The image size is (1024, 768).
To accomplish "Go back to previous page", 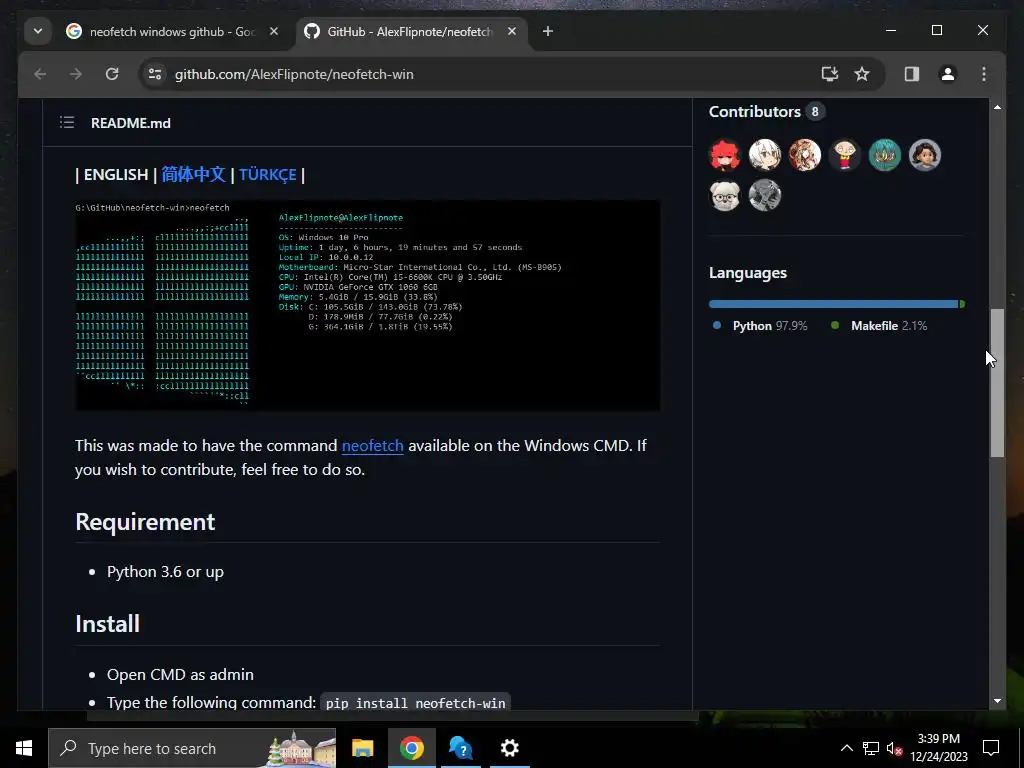I will click(40, 74).
